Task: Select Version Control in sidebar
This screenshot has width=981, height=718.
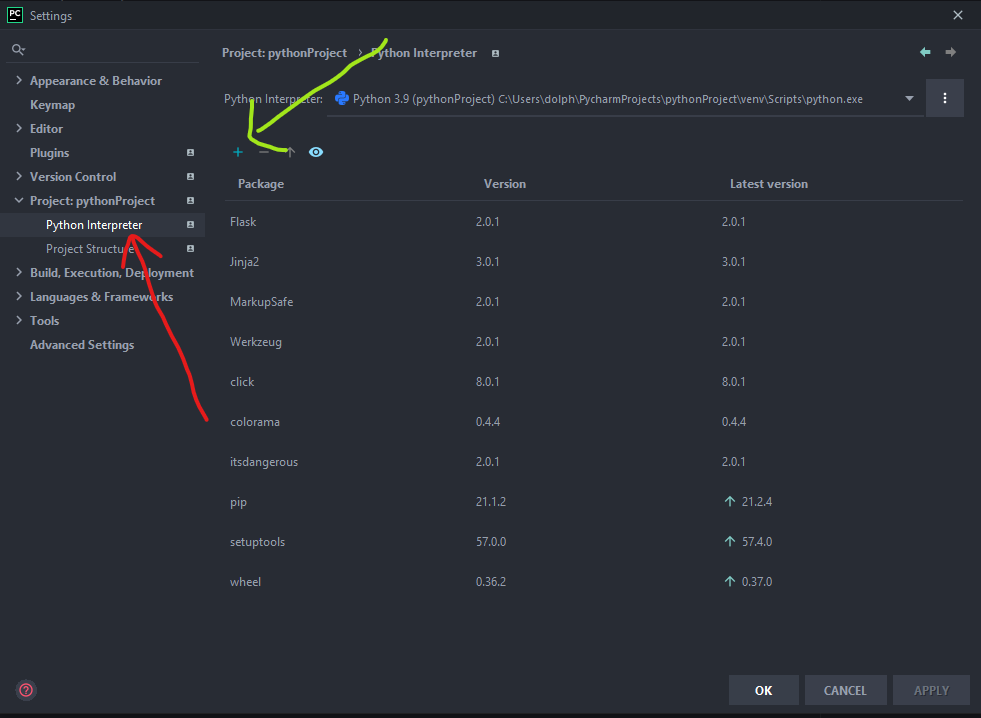Action: 73,177
